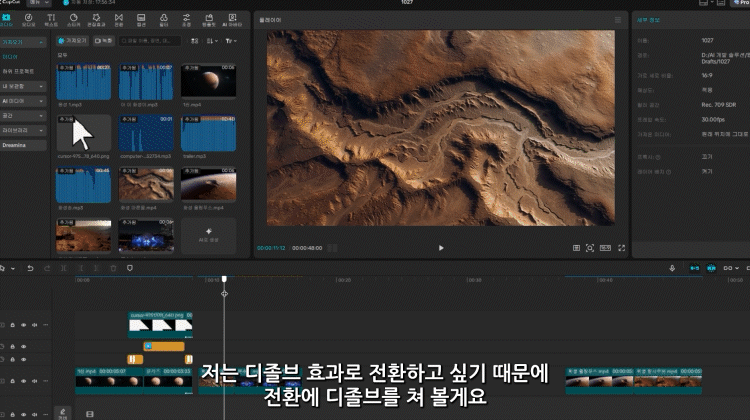Image resolution: width=750 pixels, height=420 pixels.
Task: Expand the My library (내 보관함) section
Action: [23, 87]
